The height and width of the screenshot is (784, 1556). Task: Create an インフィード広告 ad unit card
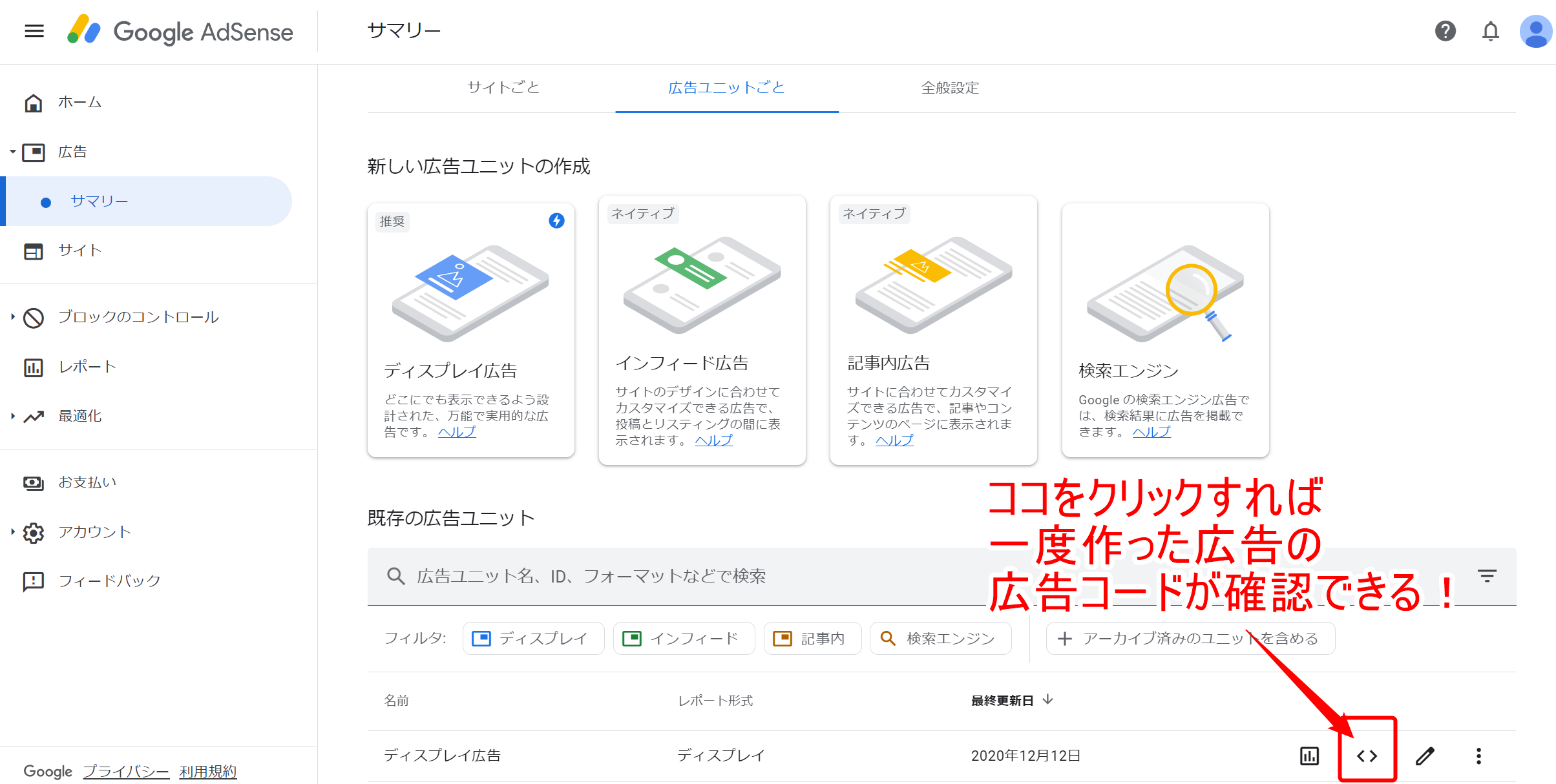pos(702,331)
